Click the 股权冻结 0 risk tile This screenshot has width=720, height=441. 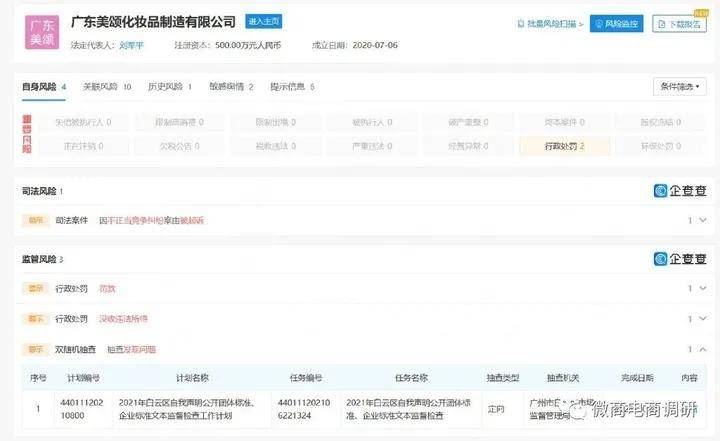661,122
